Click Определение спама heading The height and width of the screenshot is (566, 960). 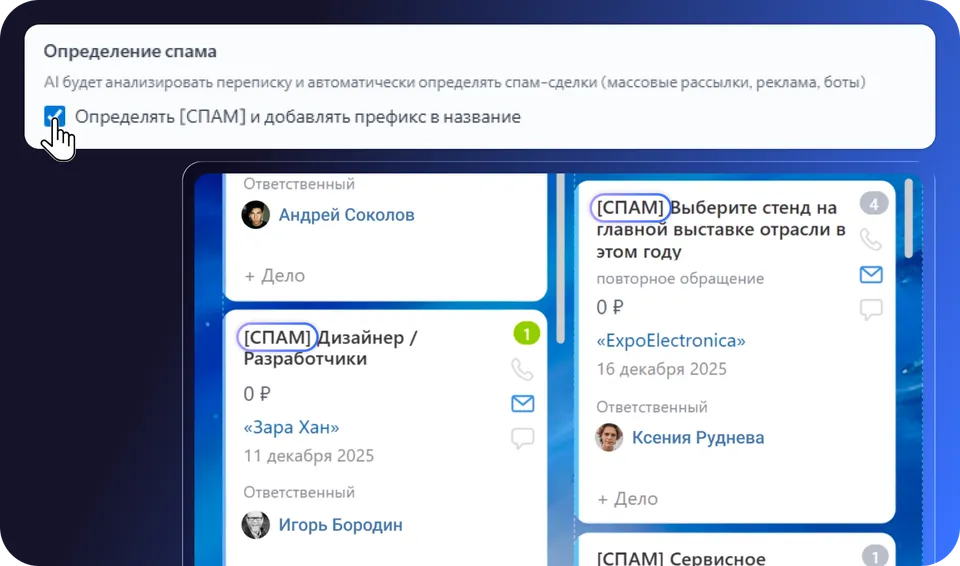point(130,51)
